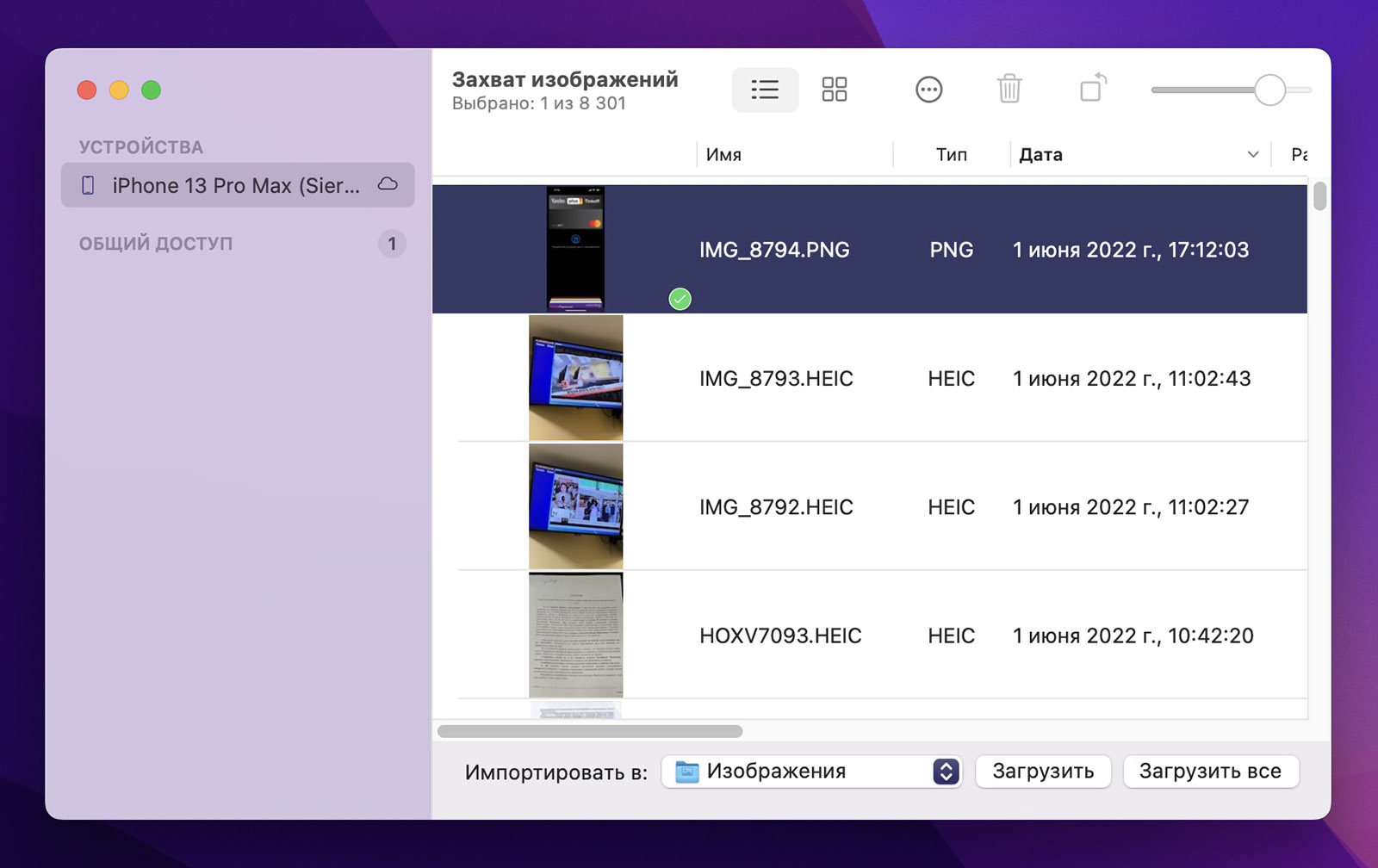The image size is (1378, 868).
Task: Select the IMG_8793.HEIC thumbnail
Action: (x=575, y=378)
